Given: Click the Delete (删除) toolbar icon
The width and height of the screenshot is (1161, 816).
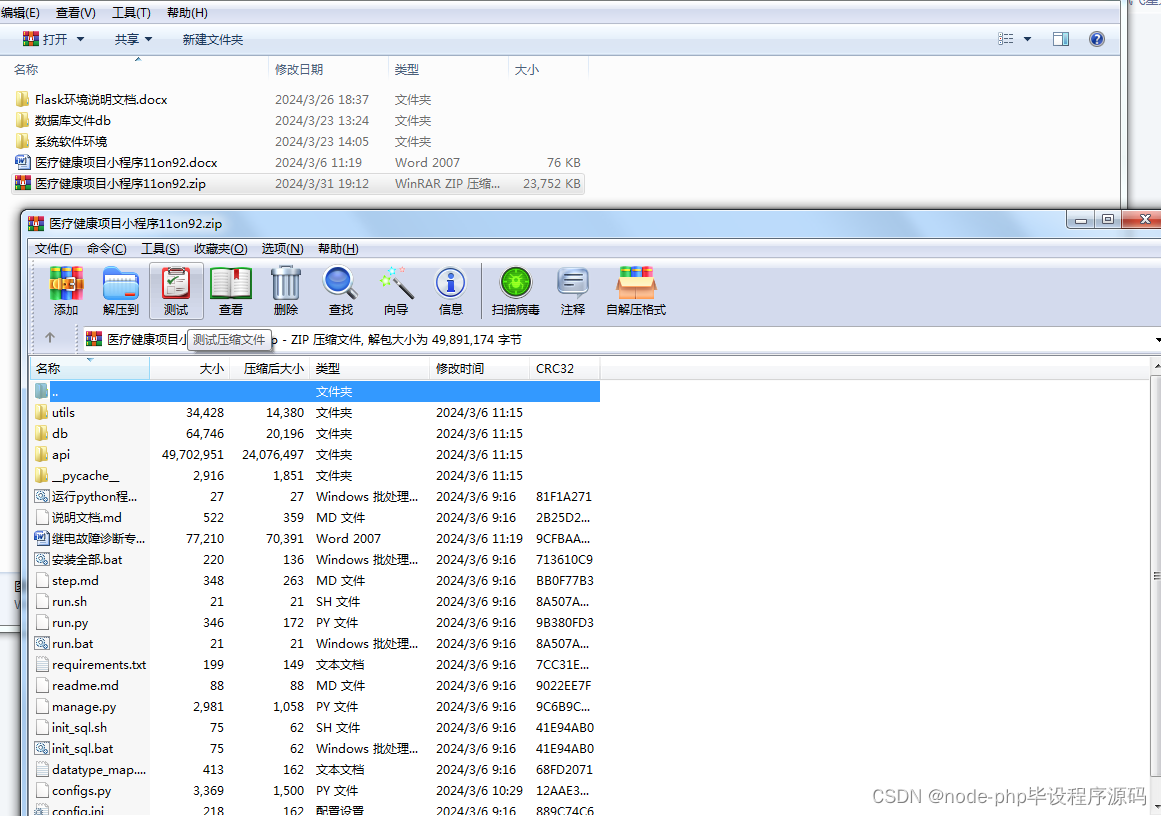Looking at the screenshot, I should point(285,290).
